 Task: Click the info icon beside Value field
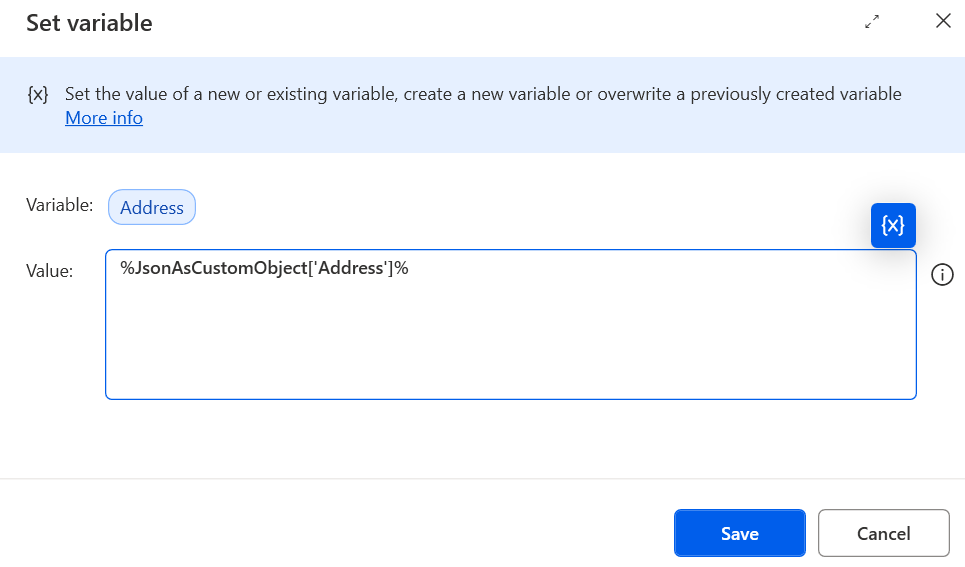point(942,275)
